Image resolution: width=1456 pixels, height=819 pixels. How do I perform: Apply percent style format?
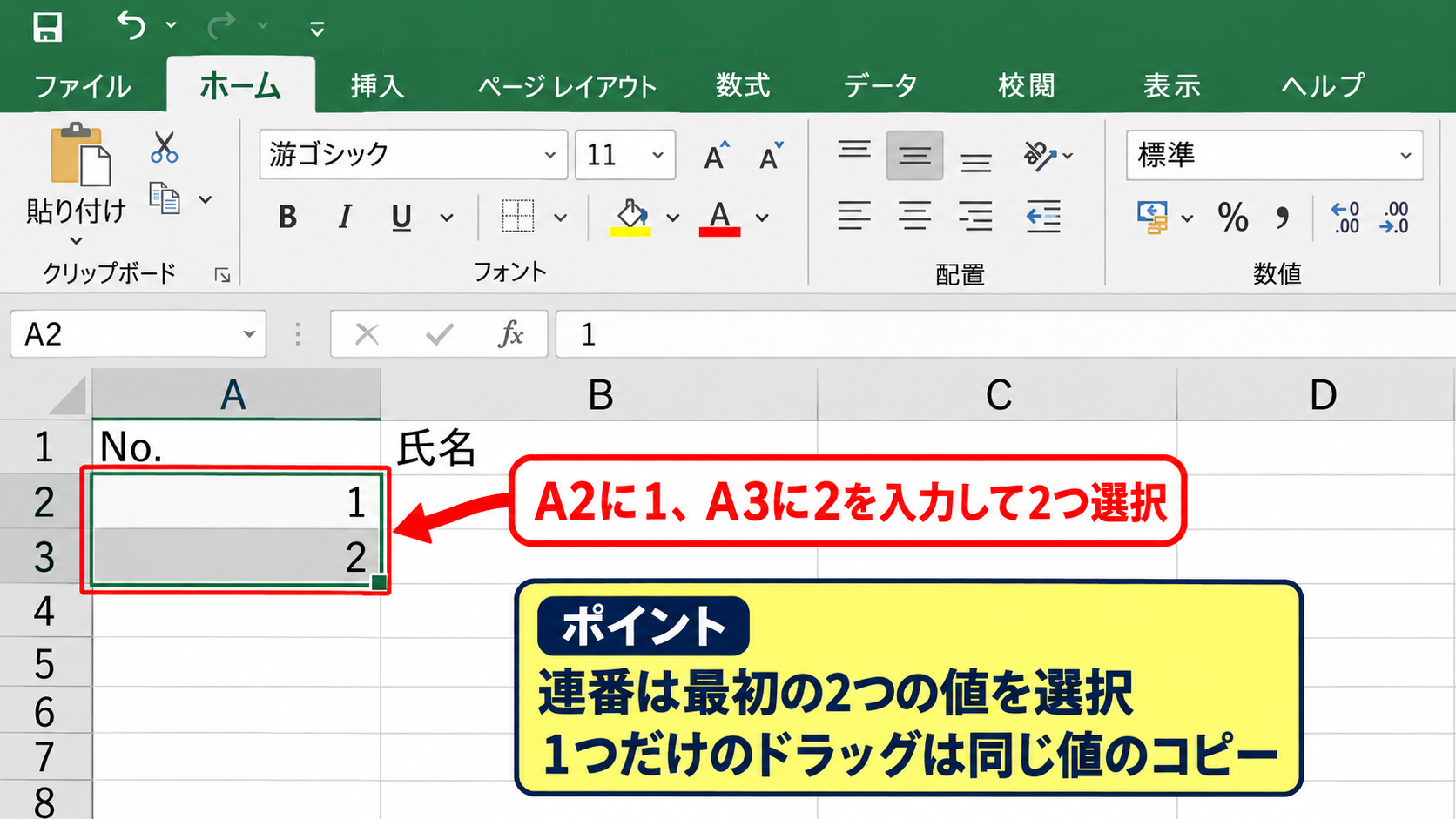(x=1233, y=218)
